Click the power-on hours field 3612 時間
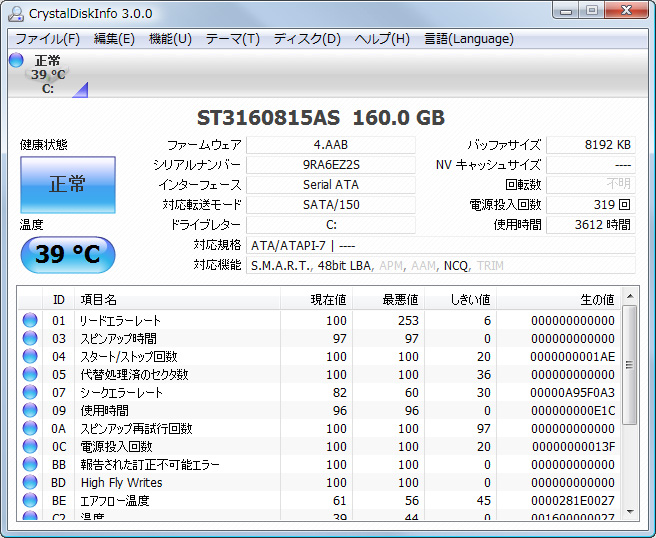The width and height of the screenshot is (656, 538). 591,225
